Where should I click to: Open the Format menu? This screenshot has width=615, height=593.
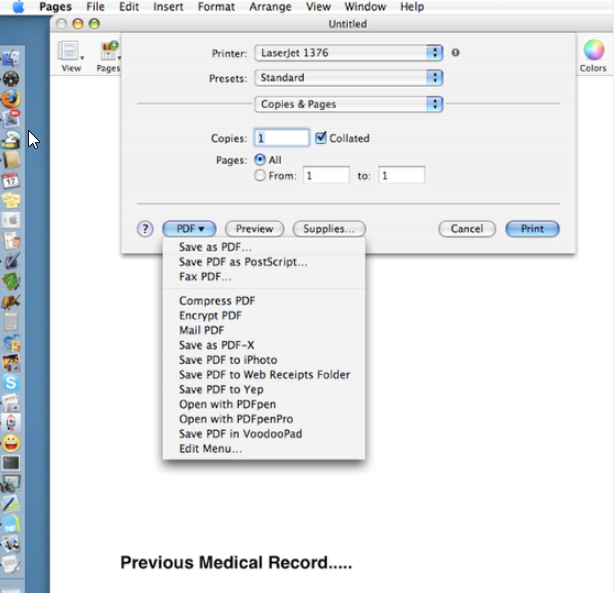pyautogui.click(x=216, y=7)
